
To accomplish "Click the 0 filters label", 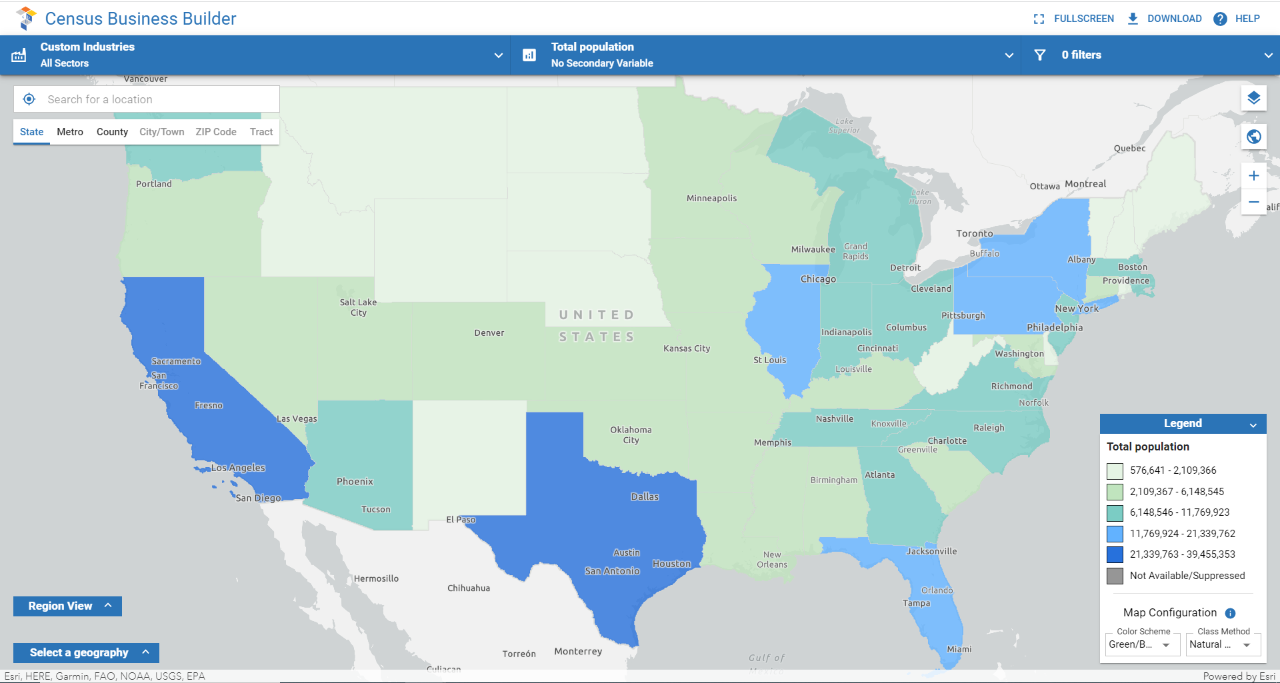I will pos(1081,55).
